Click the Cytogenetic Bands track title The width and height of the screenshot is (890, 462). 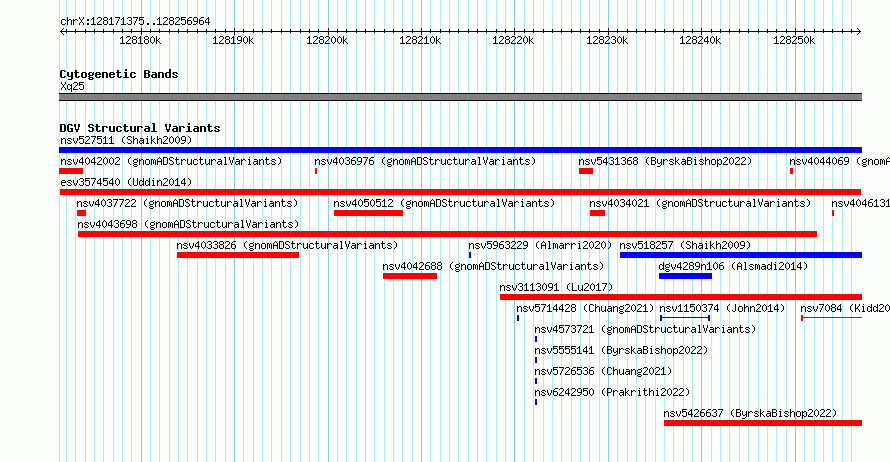(x=119, y=74)
